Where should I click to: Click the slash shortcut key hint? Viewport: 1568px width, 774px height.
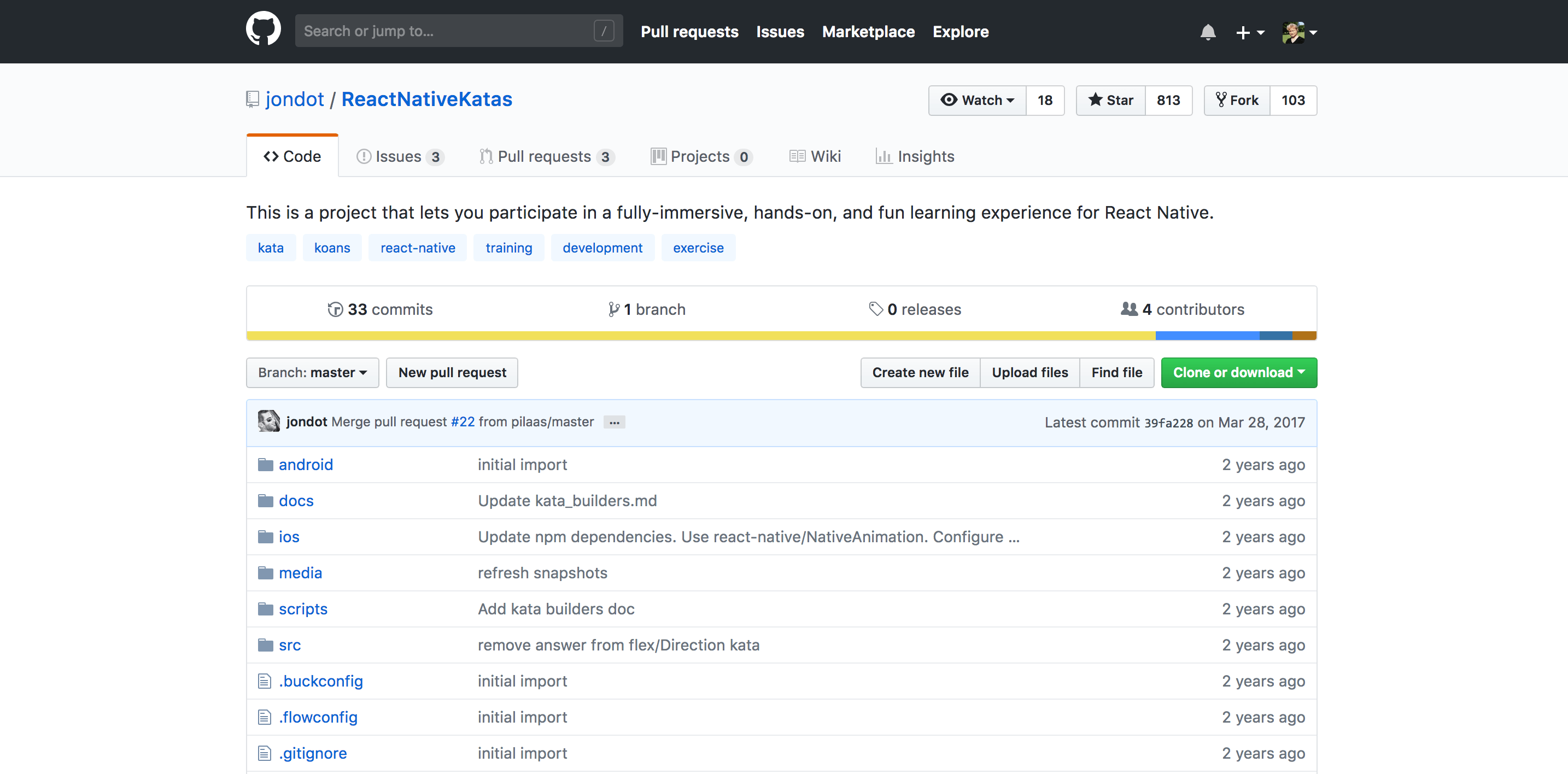tap(604, 31)
